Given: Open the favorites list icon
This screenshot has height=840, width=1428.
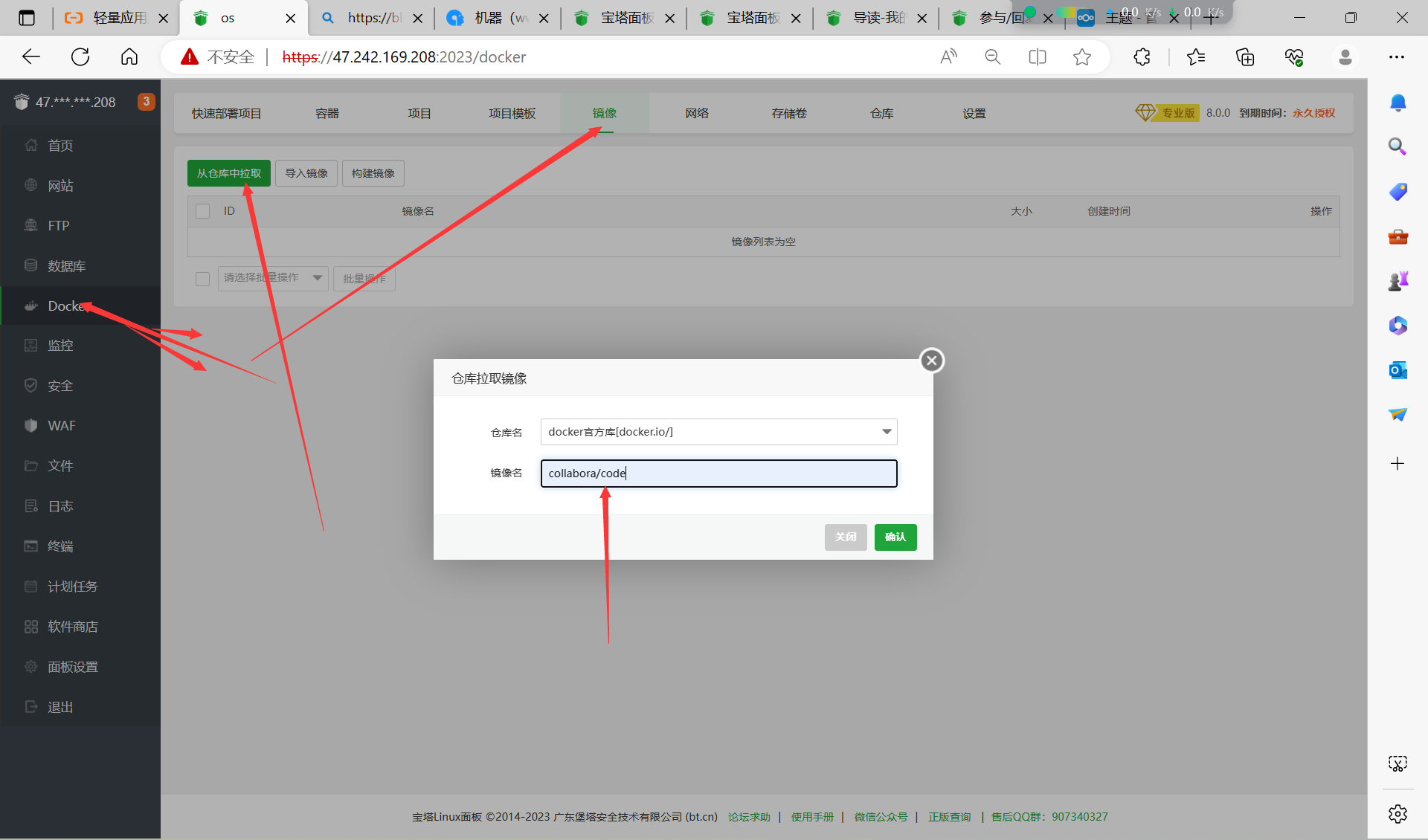Looking at the screenshot, I should pyautogui.click(x=1196, y=56).
